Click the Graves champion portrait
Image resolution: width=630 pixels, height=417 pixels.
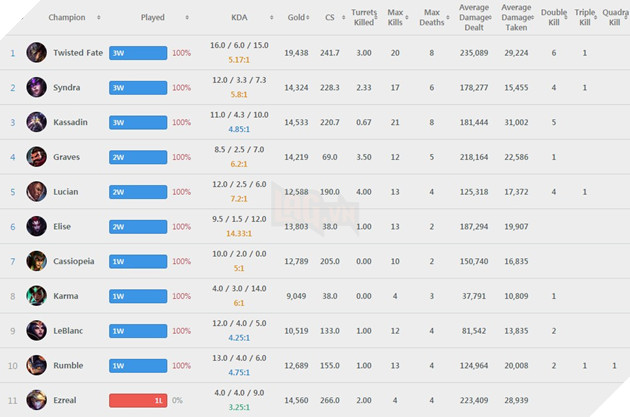click(37, 157)
